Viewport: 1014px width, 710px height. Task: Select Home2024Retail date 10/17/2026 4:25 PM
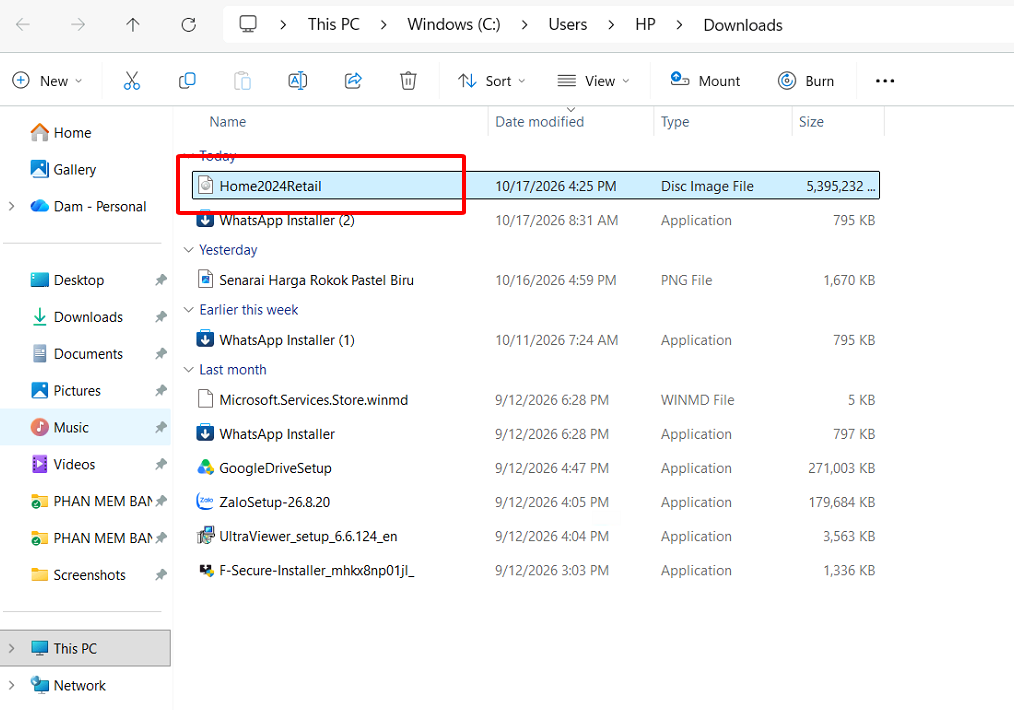click(556, 186)
